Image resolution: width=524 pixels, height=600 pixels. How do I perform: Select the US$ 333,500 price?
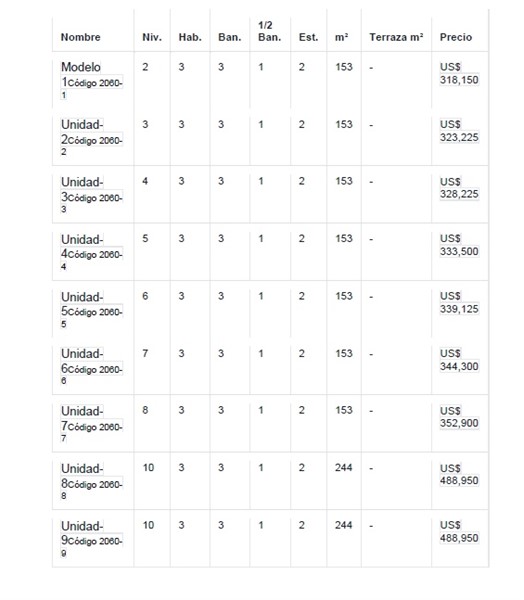click(459, 245)
